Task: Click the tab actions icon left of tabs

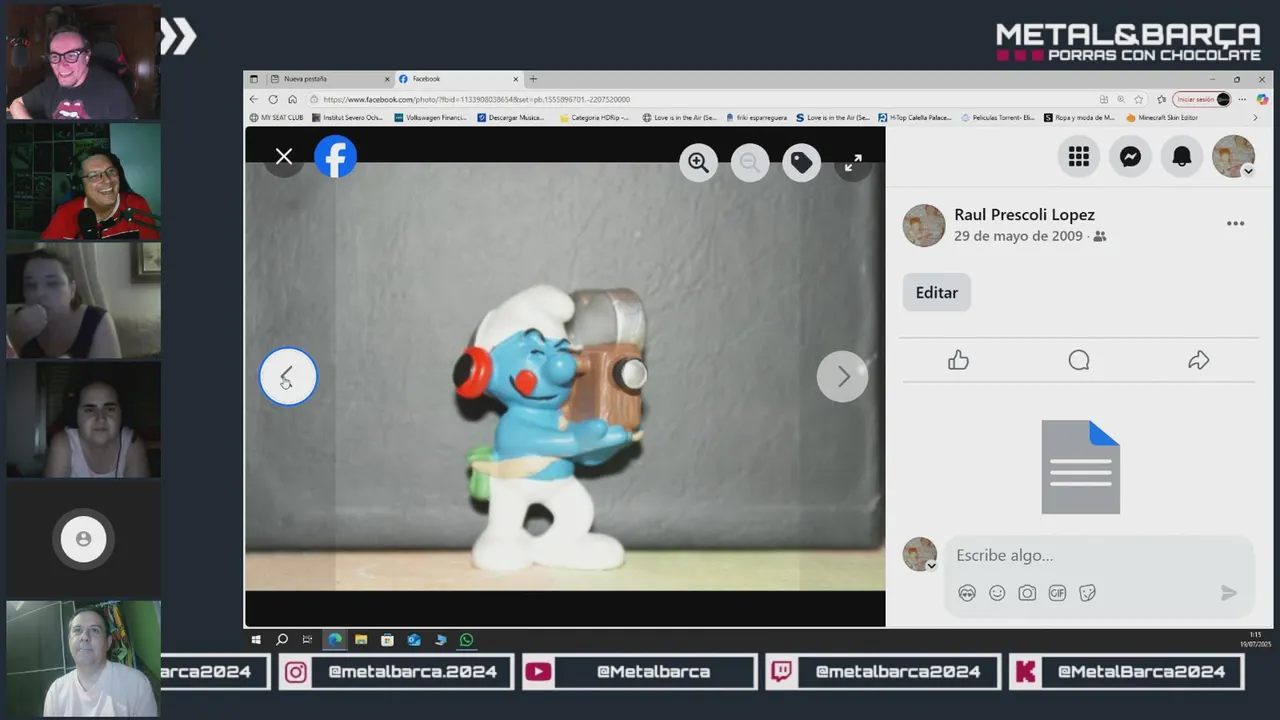Action: (x=254, y=79)
